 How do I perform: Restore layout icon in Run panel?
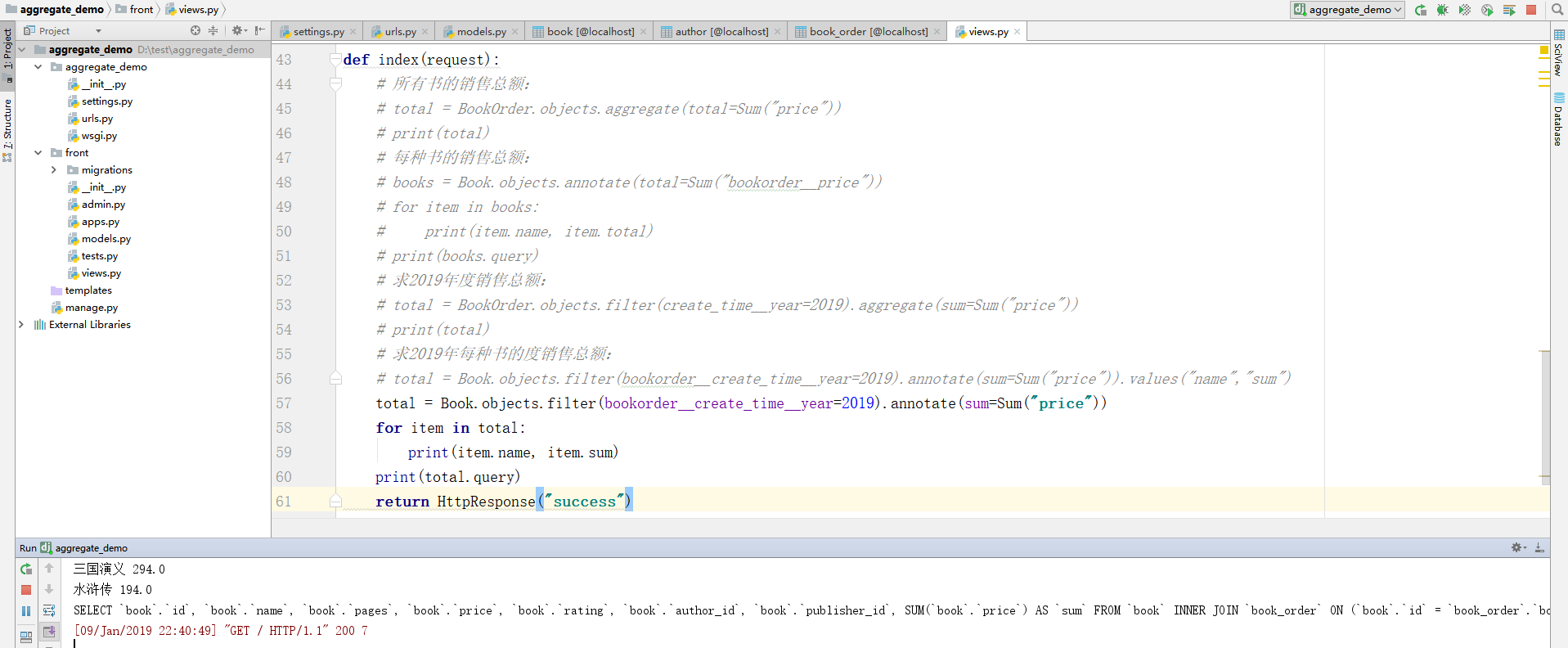(26, 636)
